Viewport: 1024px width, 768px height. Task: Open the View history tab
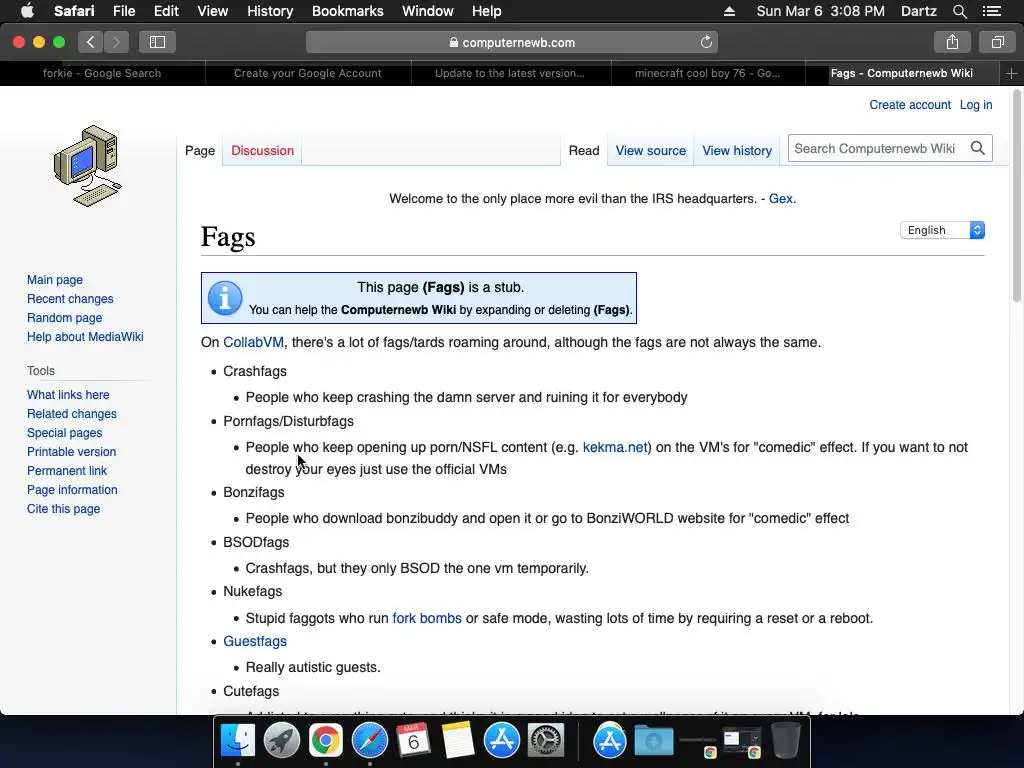click(737, 151)
